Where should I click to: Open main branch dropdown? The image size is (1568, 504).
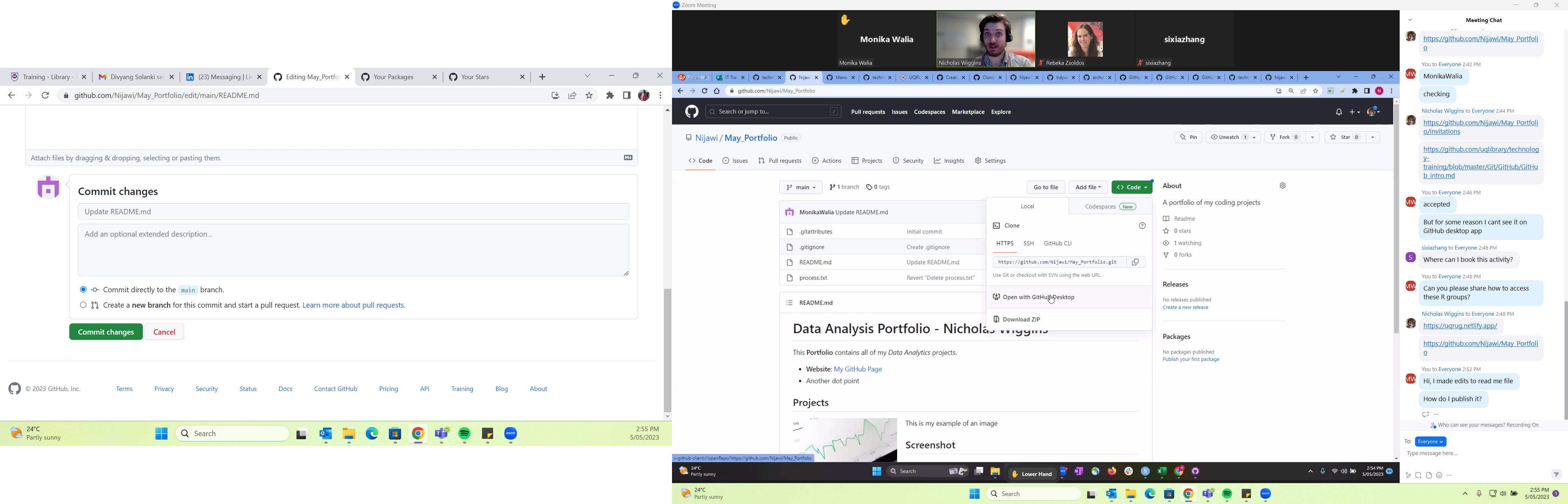[800, 188]
